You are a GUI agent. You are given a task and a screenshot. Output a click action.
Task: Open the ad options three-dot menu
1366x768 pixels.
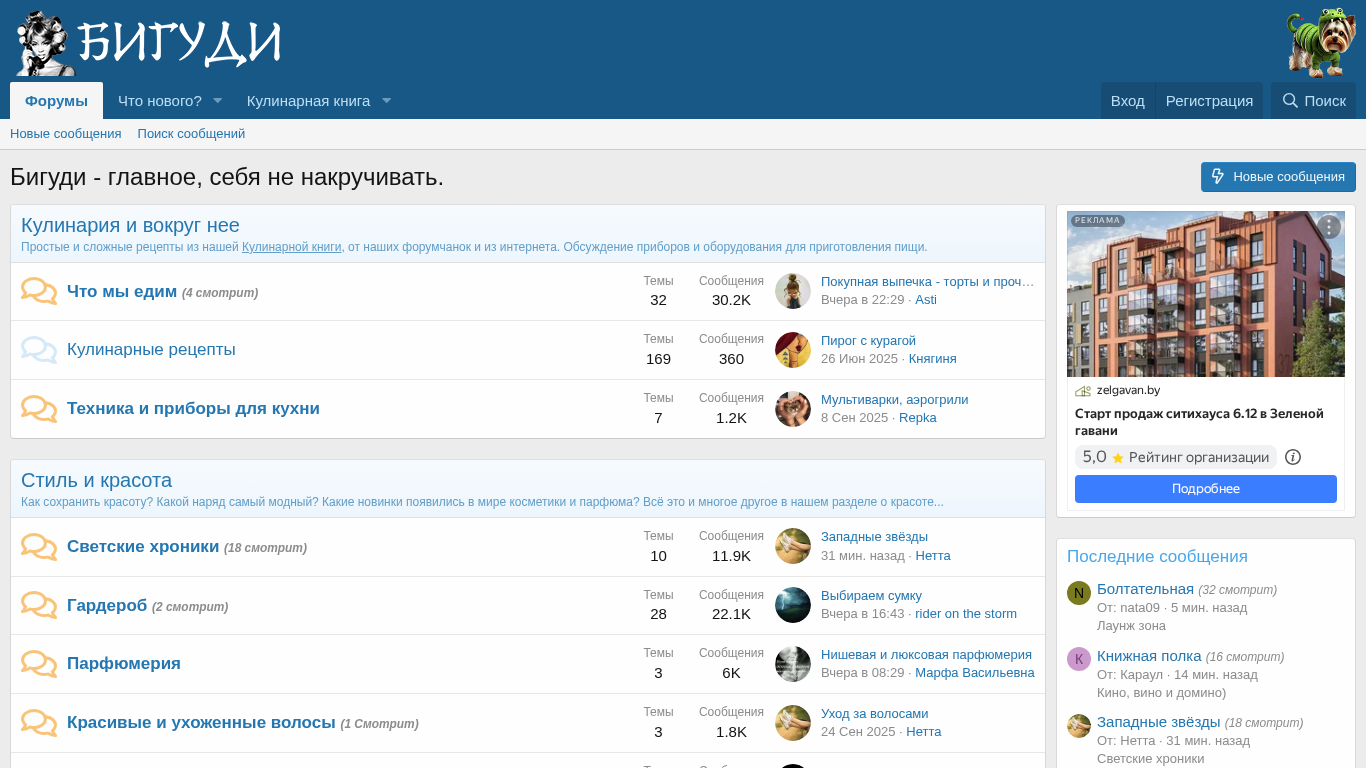tap(1328, 227)
